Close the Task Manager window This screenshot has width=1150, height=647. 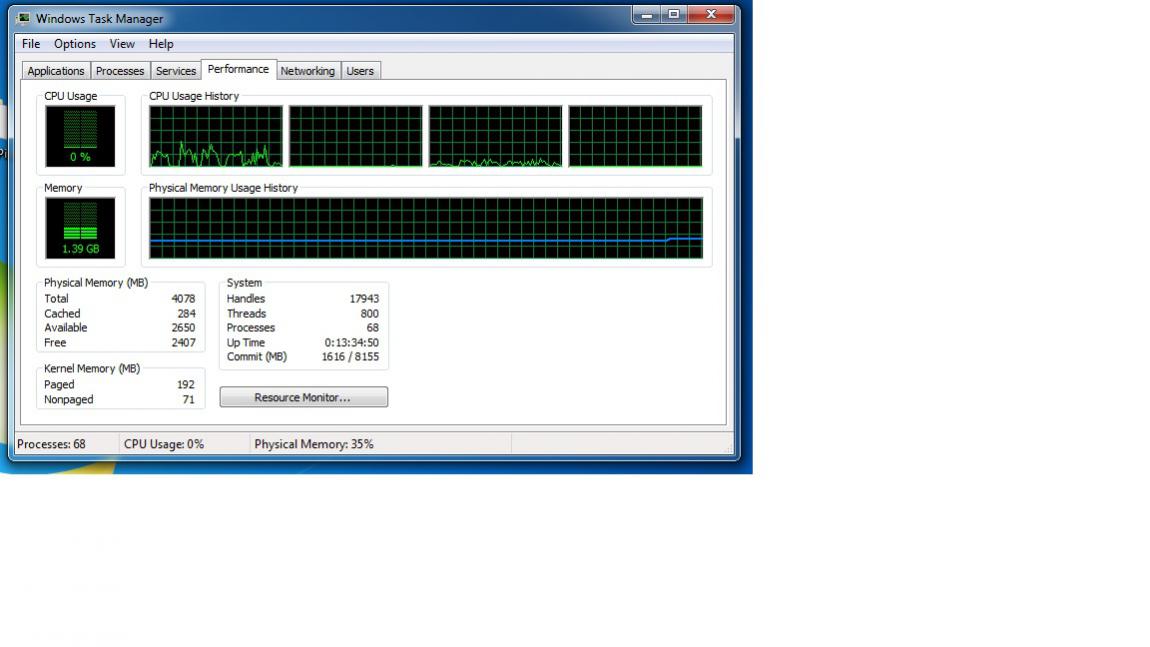click(x=711, y=15)
